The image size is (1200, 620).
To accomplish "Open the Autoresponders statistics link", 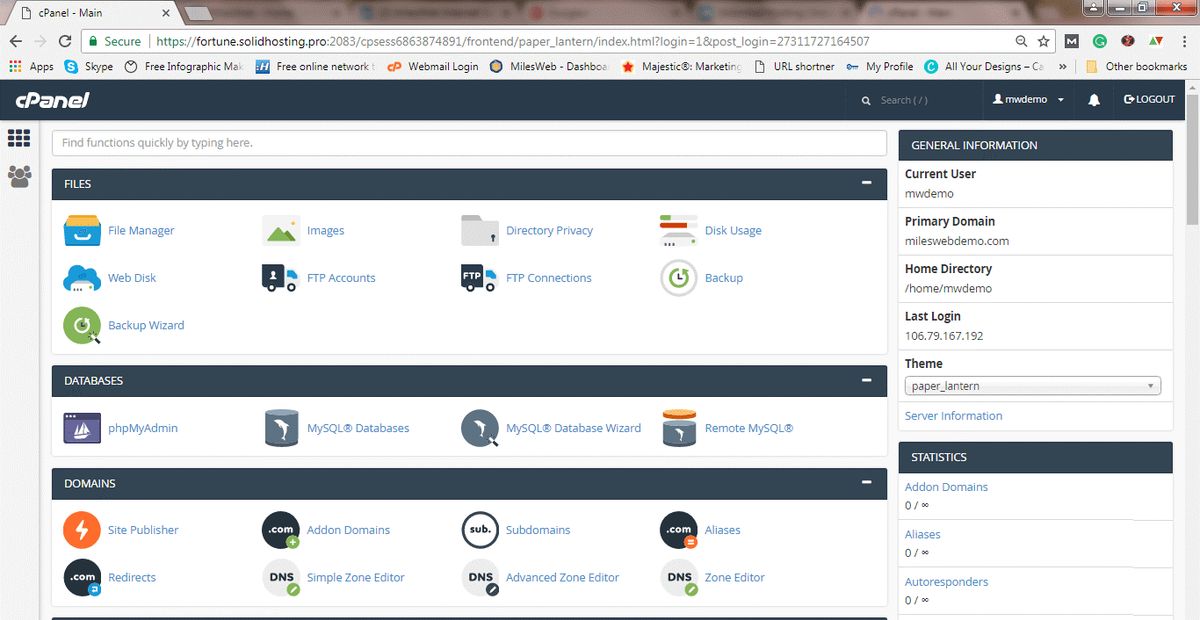I will [946, 582].
